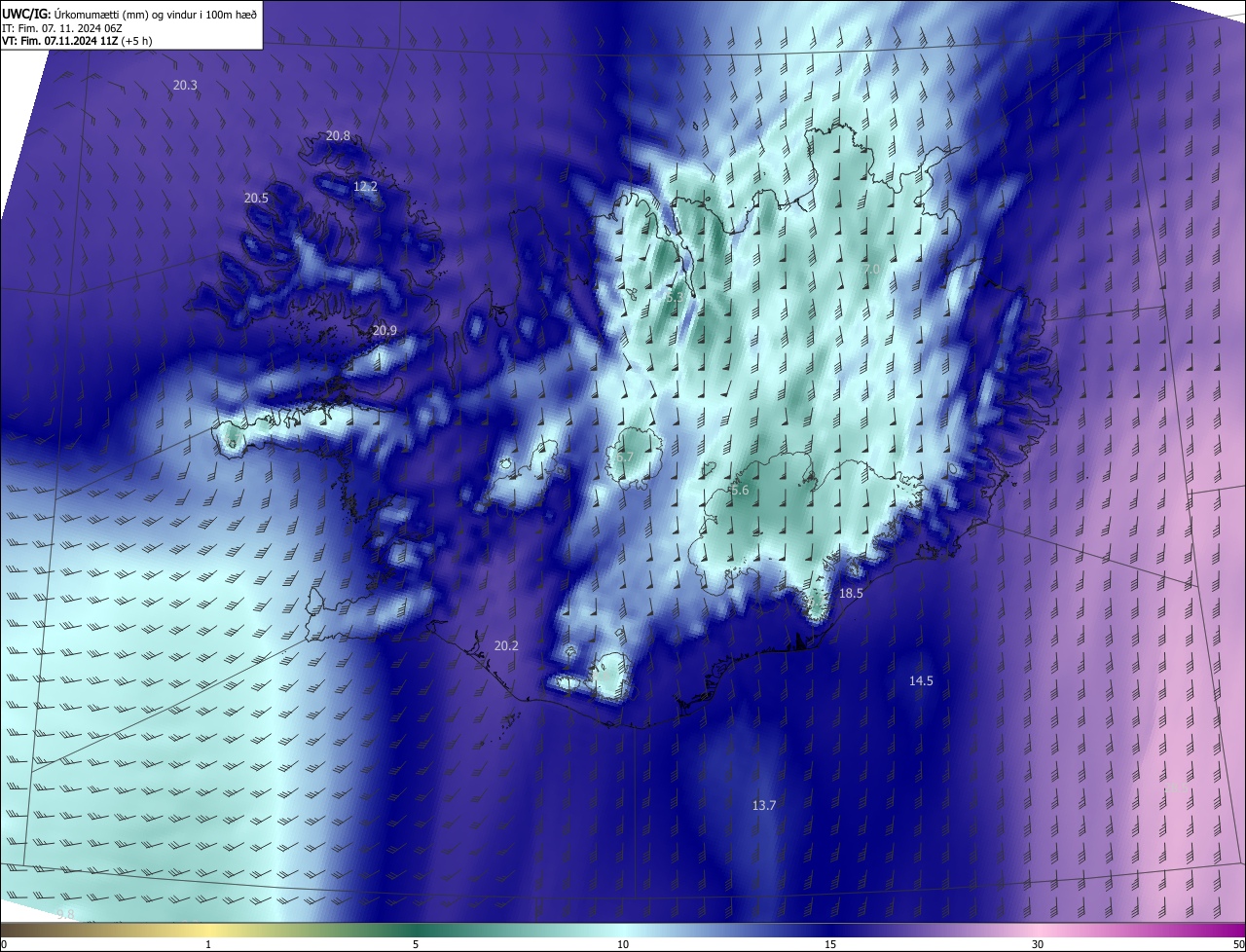Screen dimensions: 1246x952
Task: Click the 12.2 value label on map
Action: click(x=365, y=186)
